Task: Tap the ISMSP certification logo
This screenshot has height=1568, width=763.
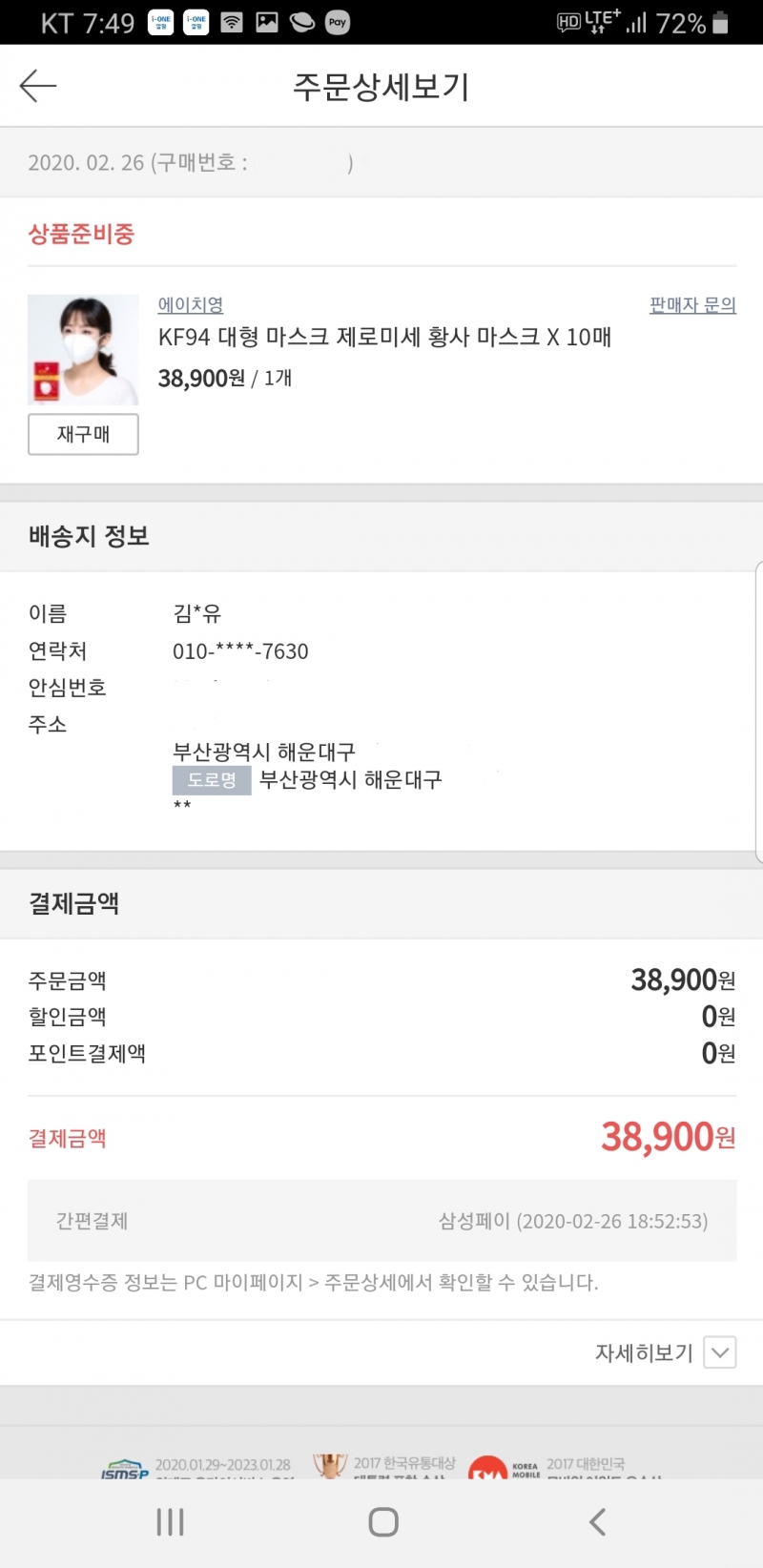Action: coord(126,1469)
